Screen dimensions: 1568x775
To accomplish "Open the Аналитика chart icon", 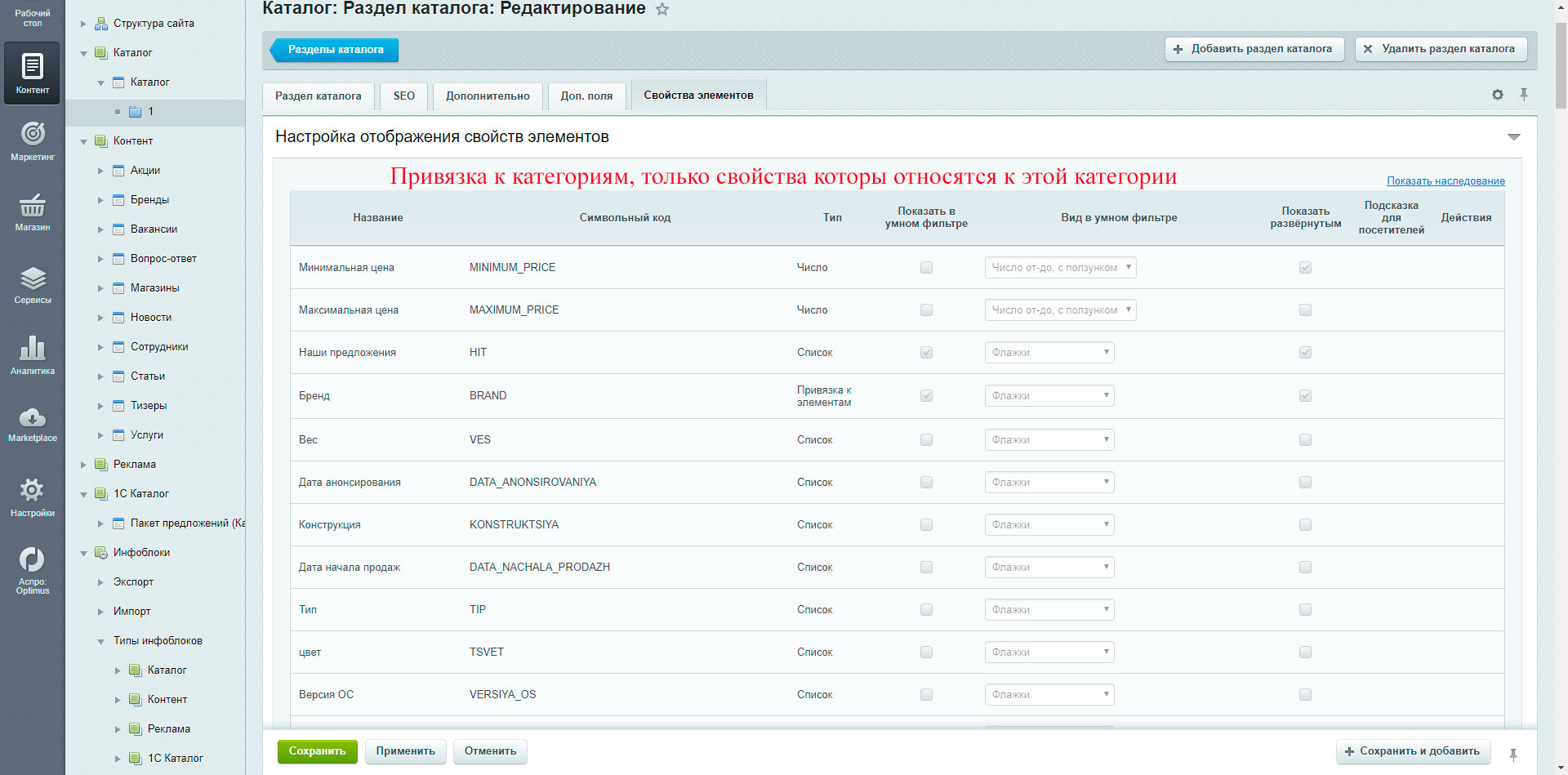I will coord(33,349).
